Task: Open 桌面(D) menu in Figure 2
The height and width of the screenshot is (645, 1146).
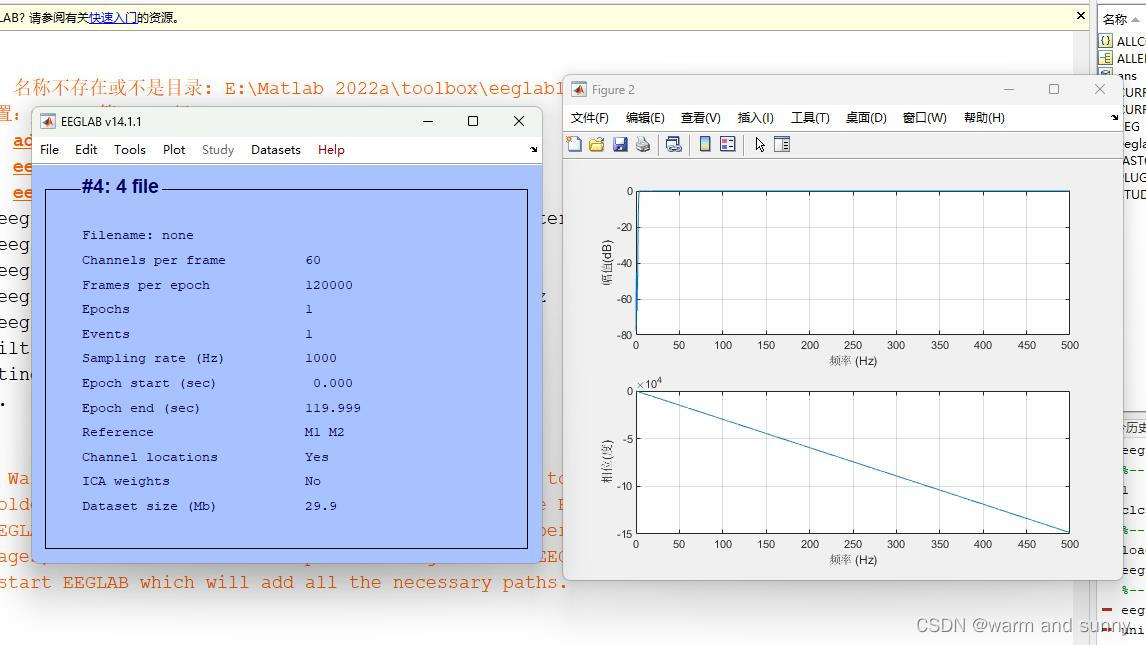Action: click(x=866, y=118)
